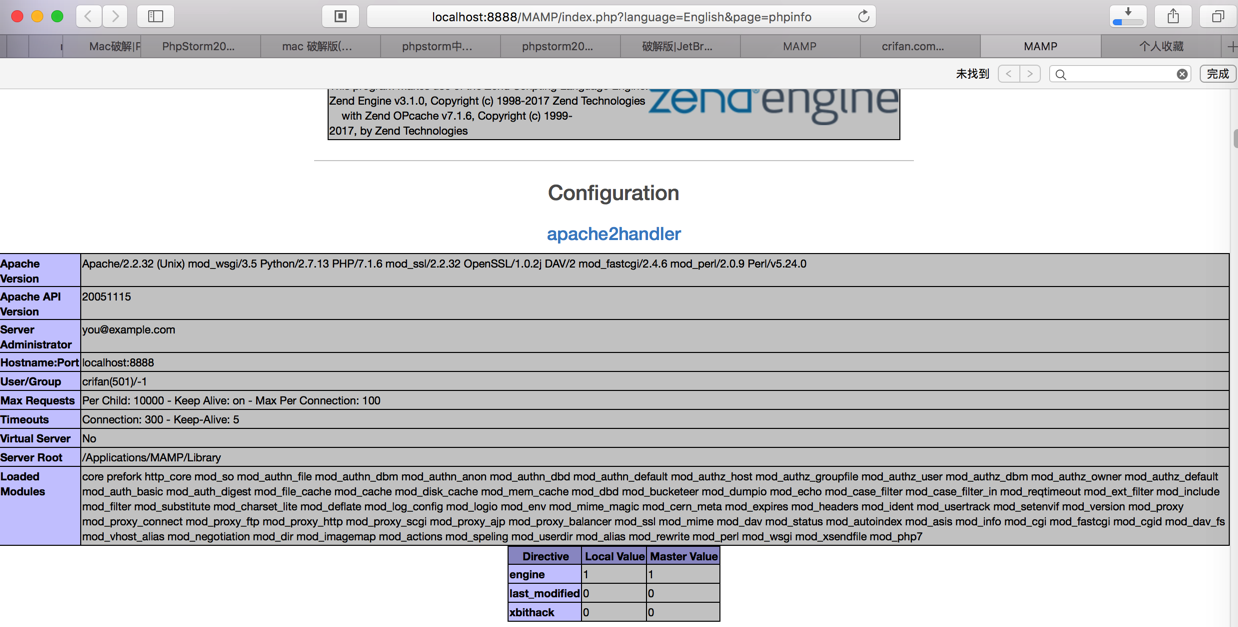The width and height of the screenshot is (1238, 627).
Task: Select the phpstorm中... tab
Action: (440, 46)
